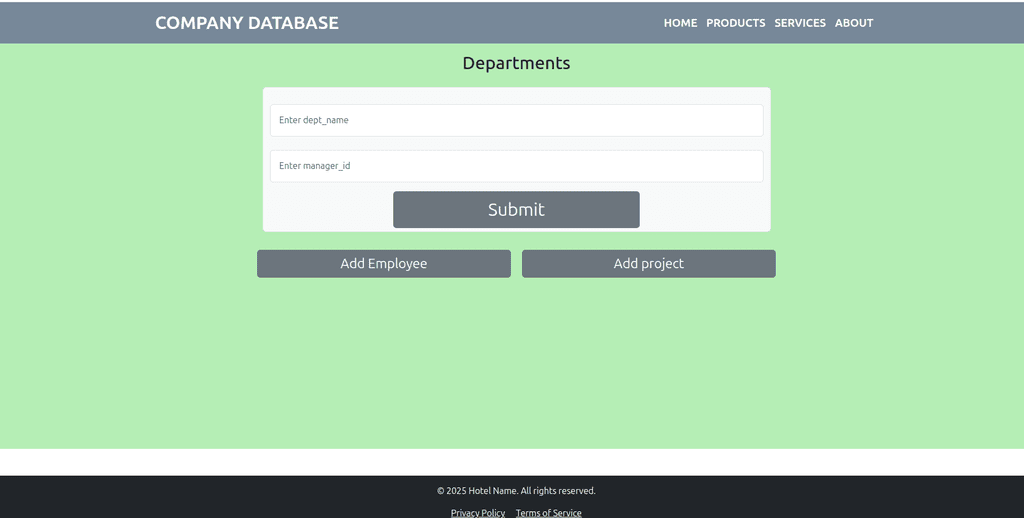Focus the Enter dept_name input field
Image resolution: width=1024 pixels, height=518 pixels.
click(x=517, y=120)
